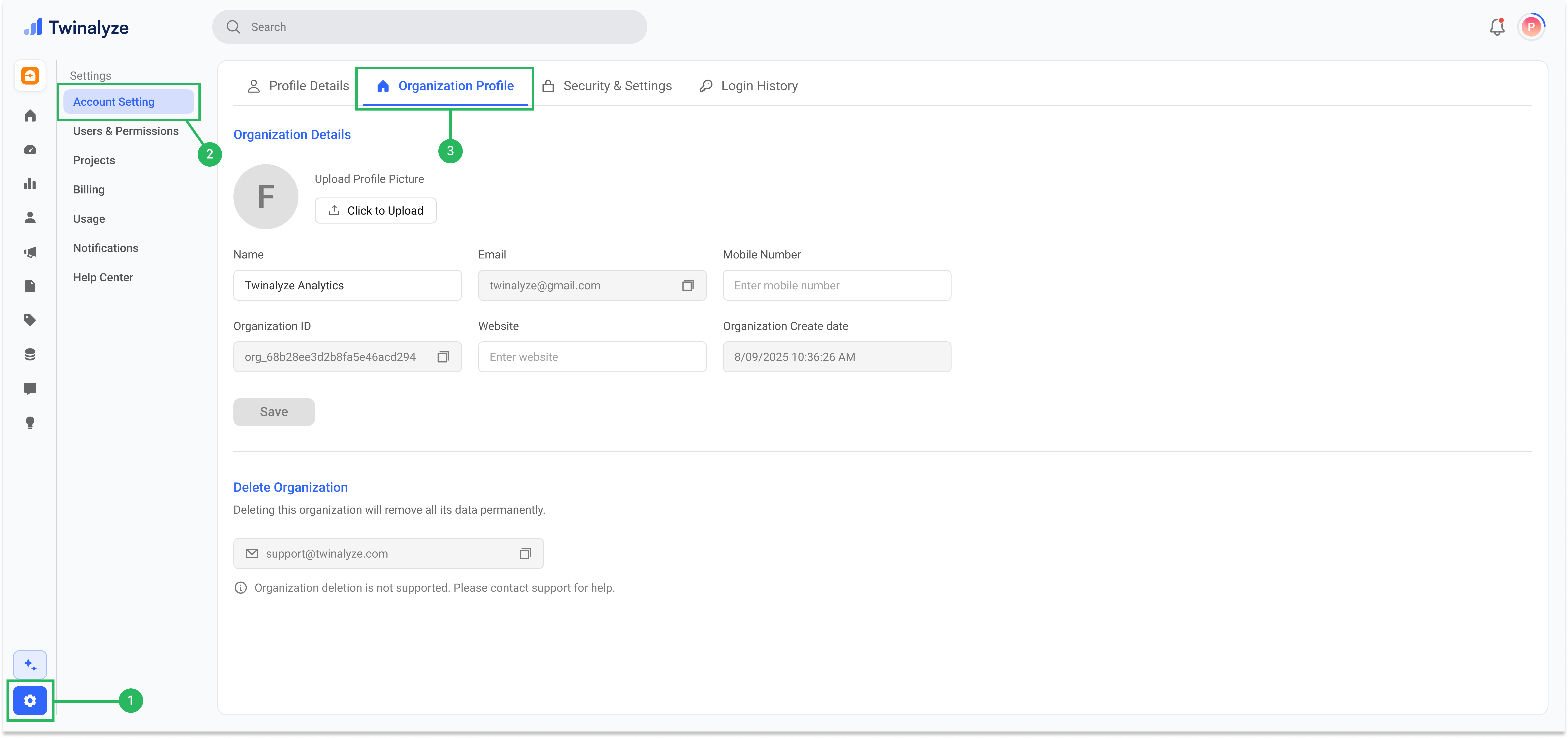Open the lightbulb insights sidebar icon

30,423
